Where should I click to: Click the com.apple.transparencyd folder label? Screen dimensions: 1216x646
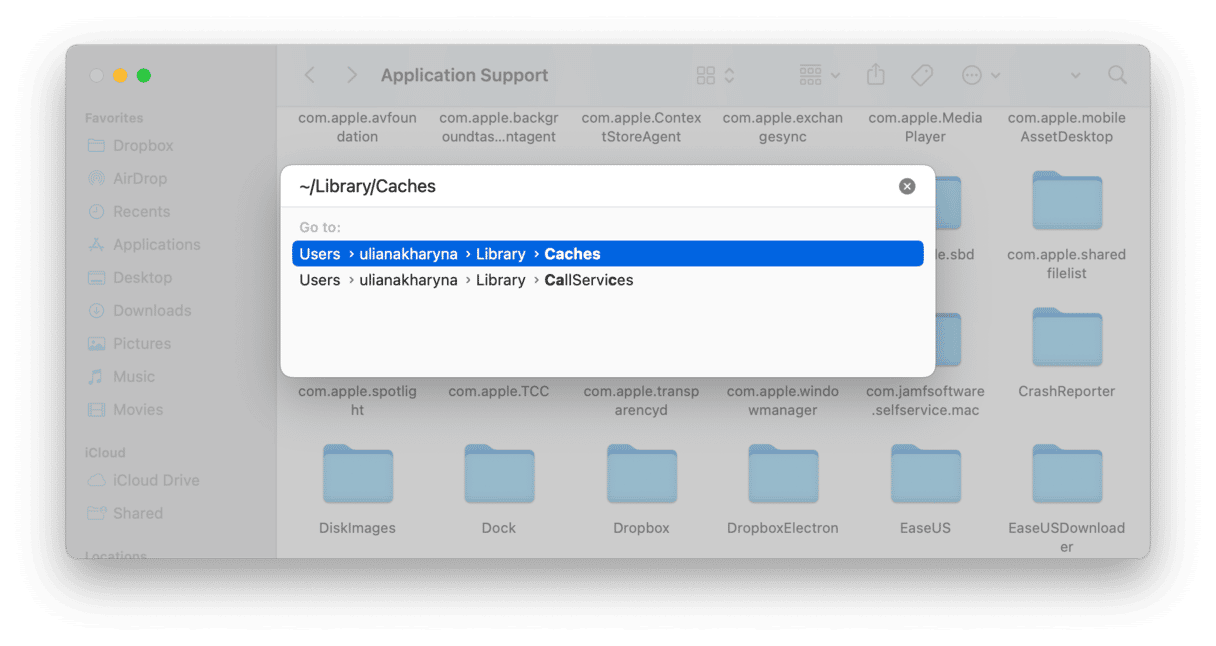coord(641,401)
